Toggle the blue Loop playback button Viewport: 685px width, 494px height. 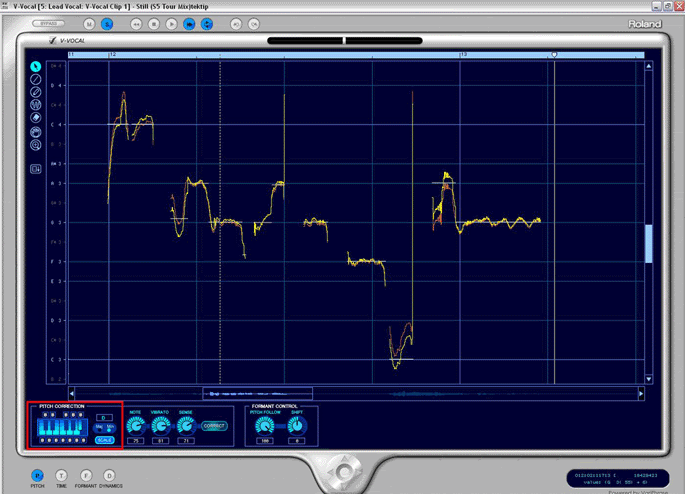tap(207, 24)
